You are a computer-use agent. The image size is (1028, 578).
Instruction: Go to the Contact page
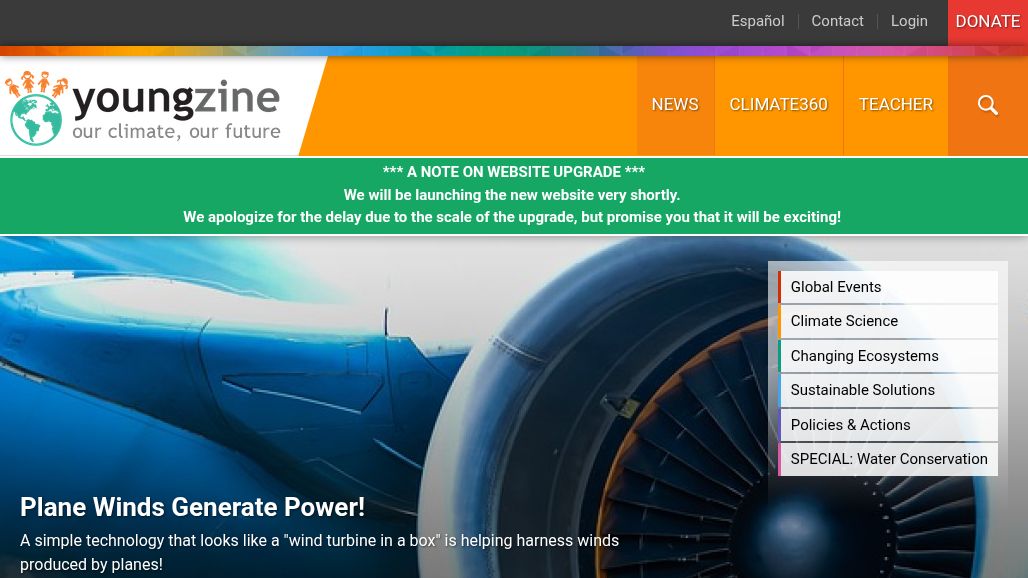(x=837, y=21)
